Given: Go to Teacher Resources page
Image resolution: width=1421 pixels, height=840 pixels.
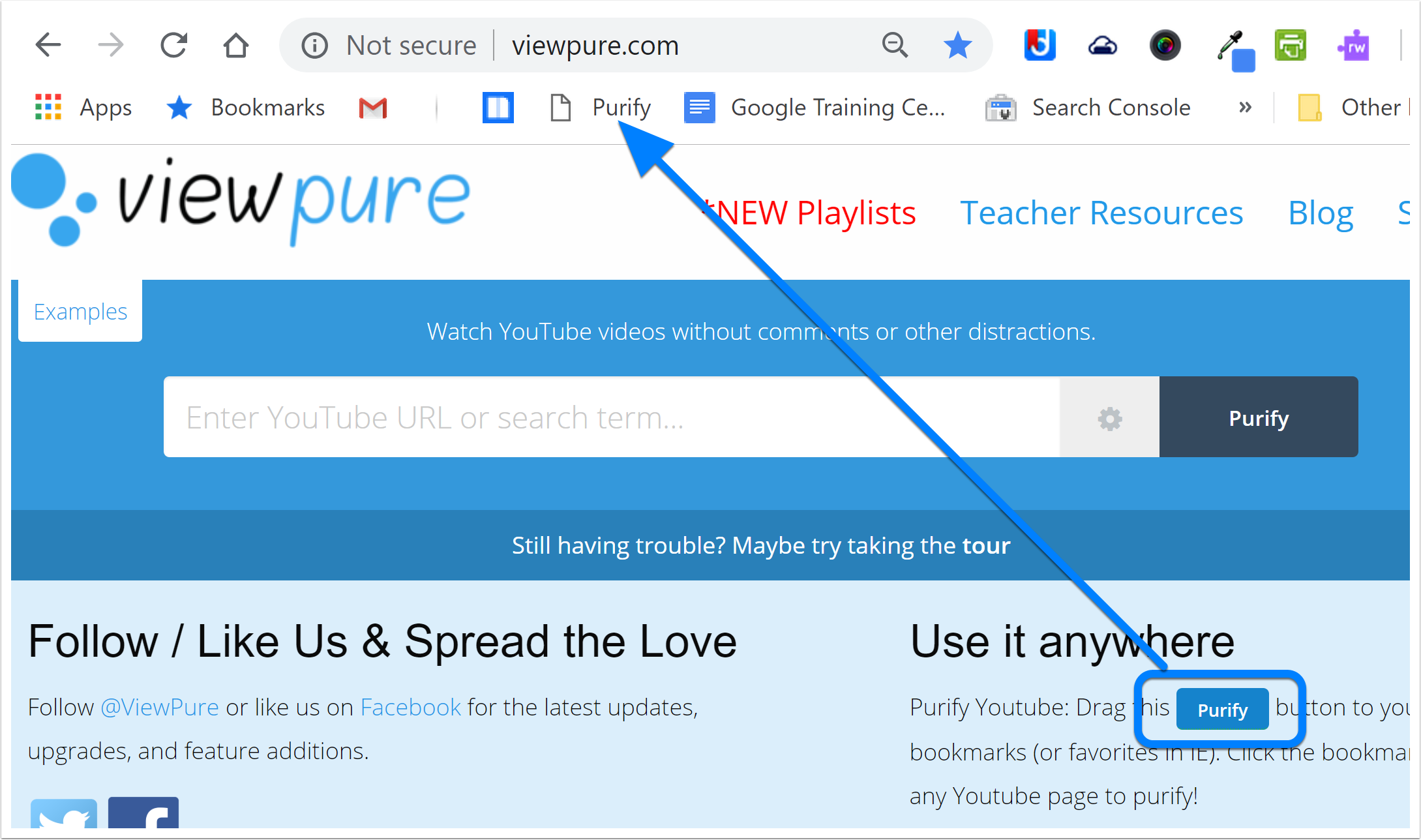Looking at the screenshot, I should point(1101,213).
